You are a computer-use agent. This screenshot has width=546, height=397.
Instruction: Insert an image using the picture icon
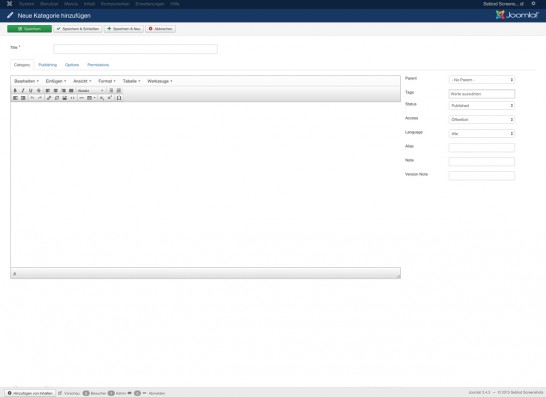pos(64,98)
